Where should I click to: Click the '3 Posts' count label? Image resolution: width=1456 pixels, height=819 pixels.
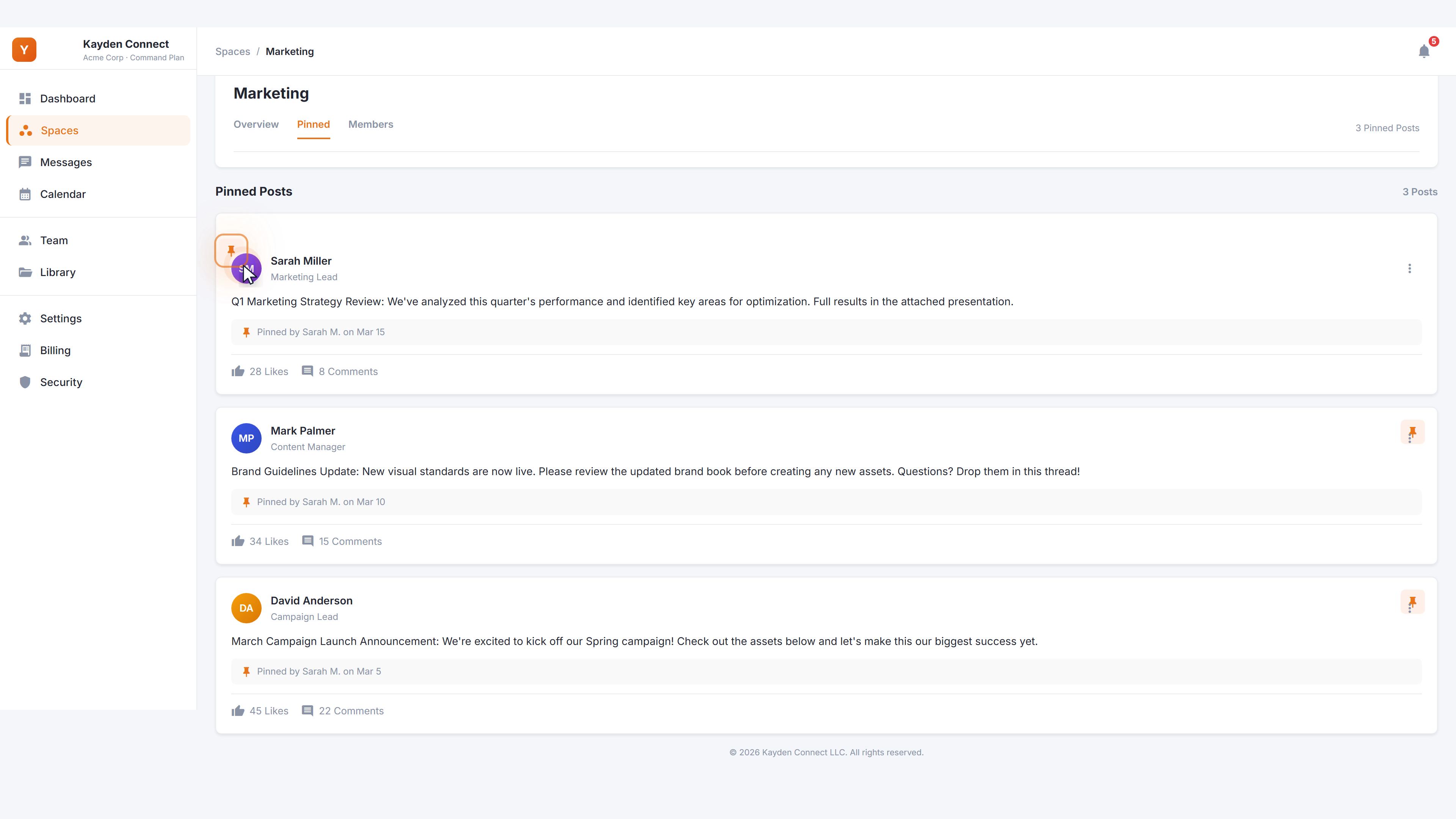[1420, 192]
